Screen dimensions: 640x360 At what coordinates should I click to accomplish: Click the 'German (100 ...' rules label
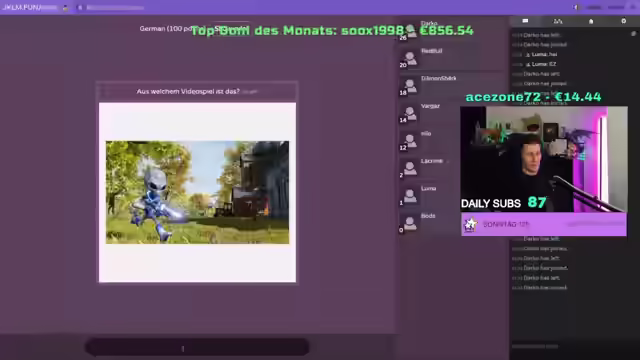[166, 29]
